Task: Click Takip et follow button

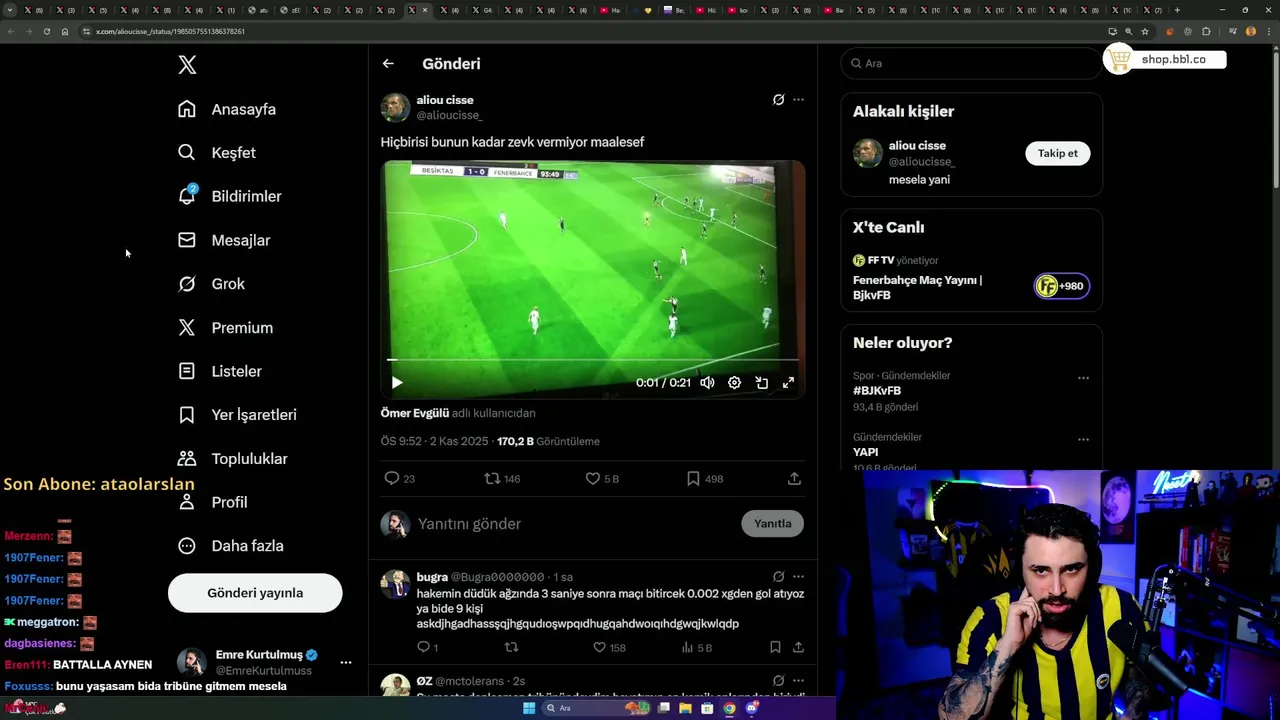Action: (x=1057, y=153)
